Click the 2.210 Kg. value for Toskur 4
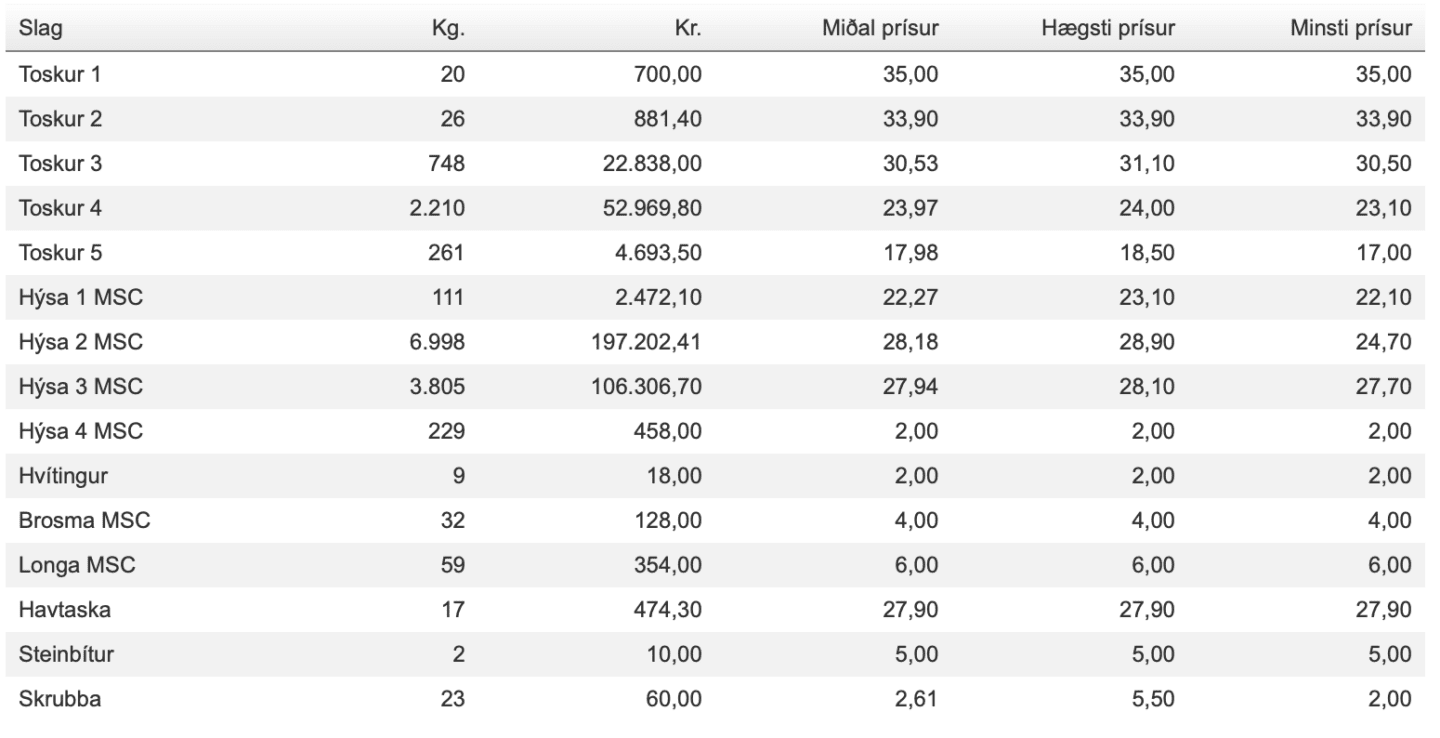The height and width of the screenshot is (738, 1440). [439, 209]
